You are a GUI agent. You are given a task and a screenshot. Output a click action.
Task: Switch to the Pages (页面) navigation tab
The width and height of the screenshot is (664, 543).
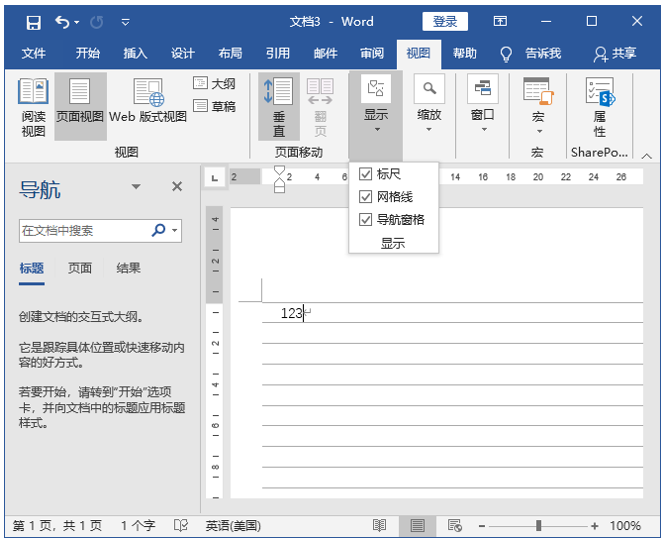(80, 268)
